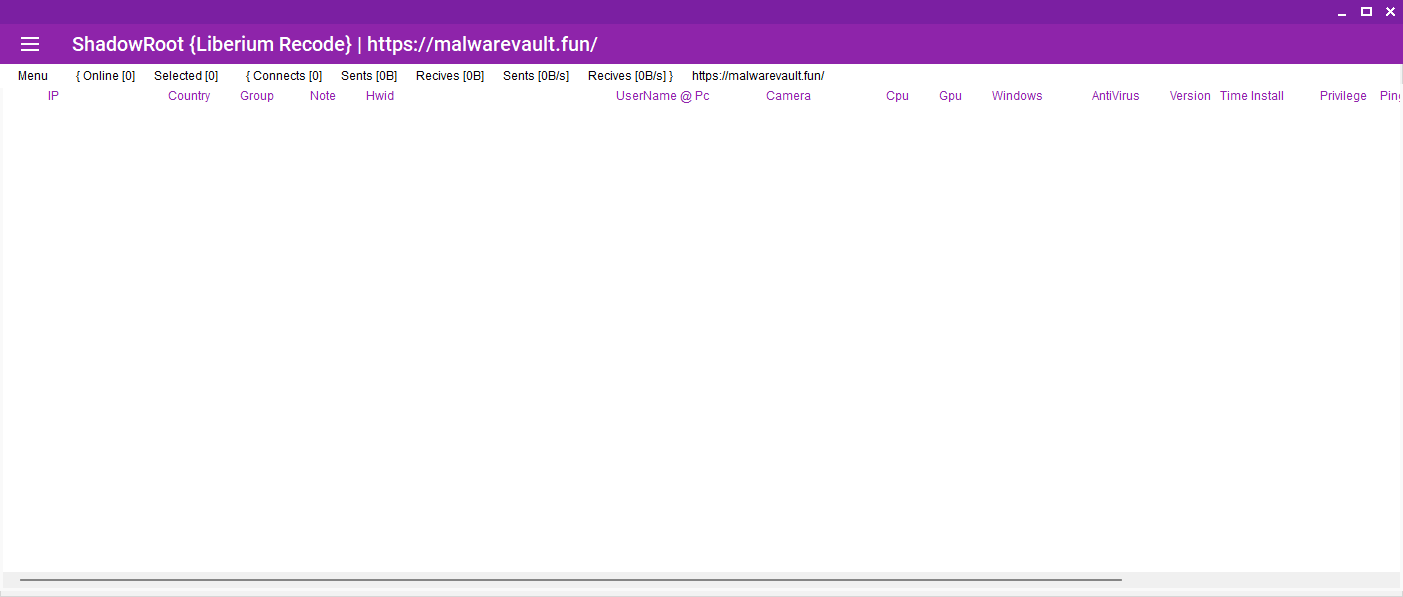Click the horizontal scrollbar at the bottom
Viewport: 1403px width, 597px height.
tap(570, 579)
